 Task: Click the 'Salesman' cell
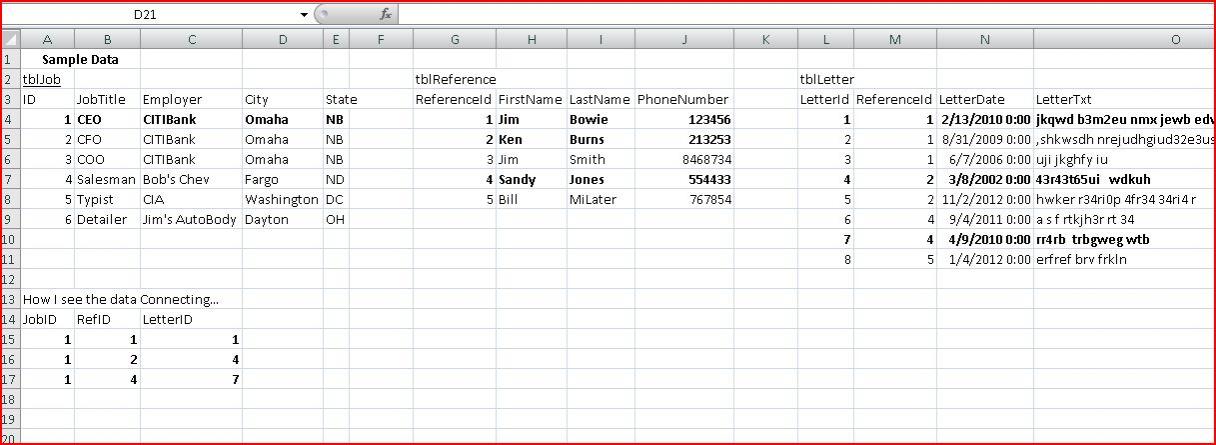click(x=107, y=180)
